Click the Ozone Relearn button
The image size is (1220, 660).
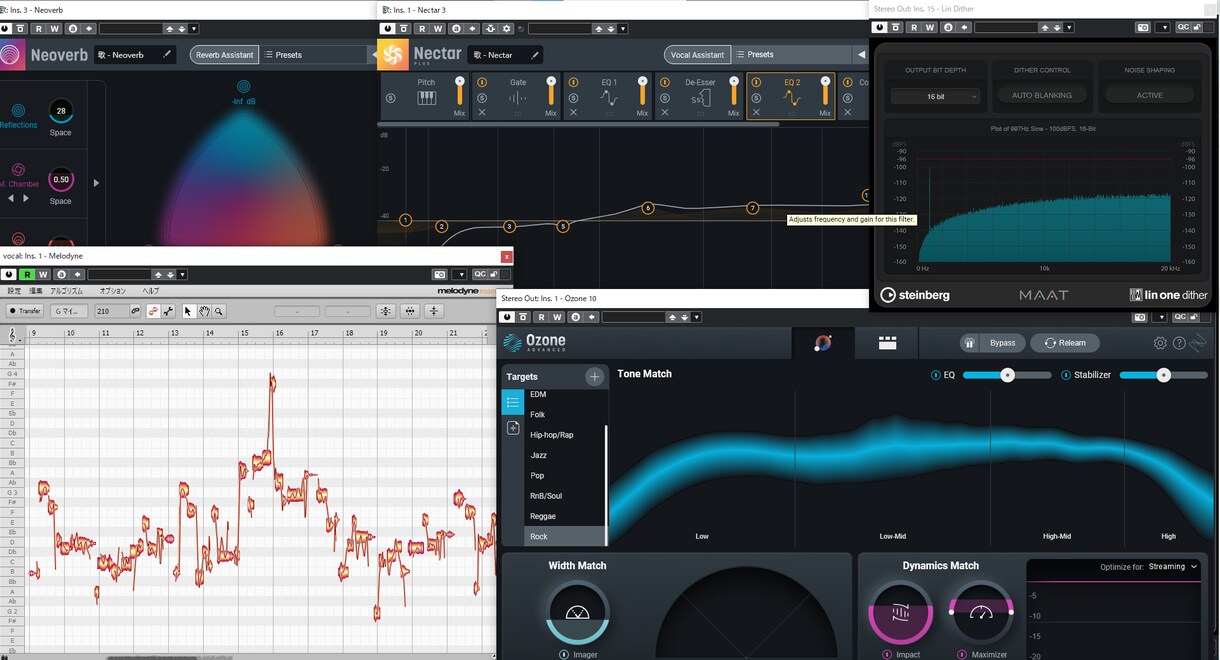point(1065,343)
